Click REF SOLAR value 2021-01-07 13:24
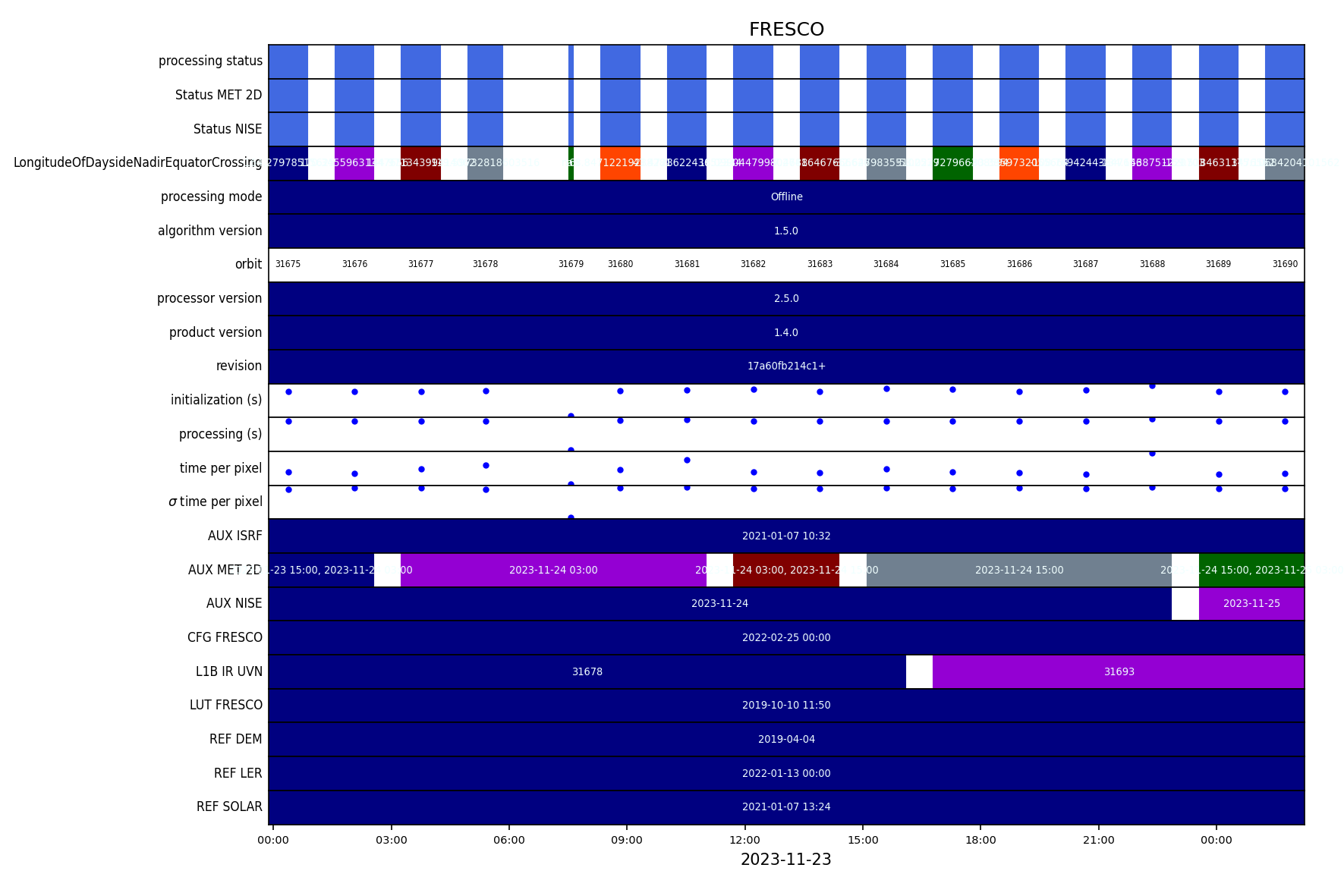The height and width of the screenshot is (896, 1344). click(786, 806)
